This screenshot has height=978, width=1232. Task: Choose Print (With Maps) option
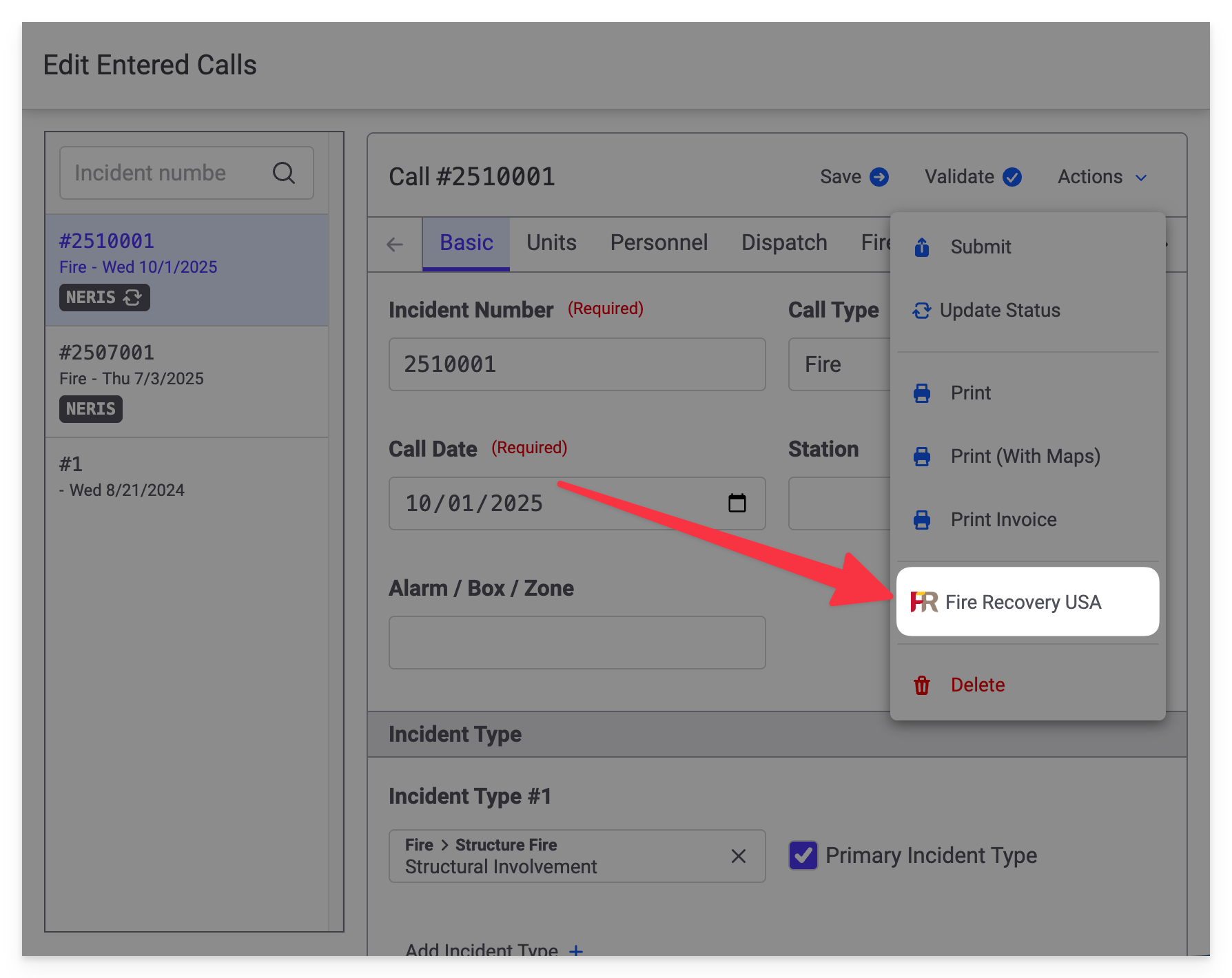click(x=1025, y=456)
